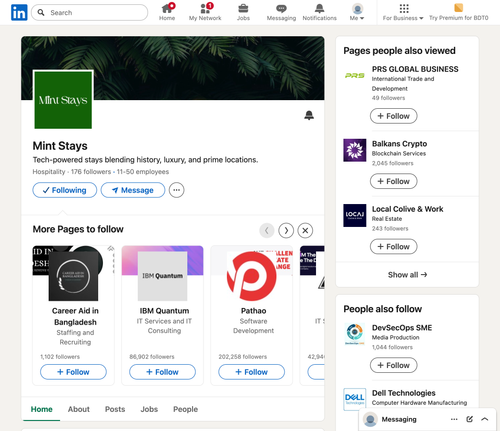Toggle the Following button for Mint Stays
Image resolution: width=500 pixels, height=431 pixels.
[x=65, y=190]
